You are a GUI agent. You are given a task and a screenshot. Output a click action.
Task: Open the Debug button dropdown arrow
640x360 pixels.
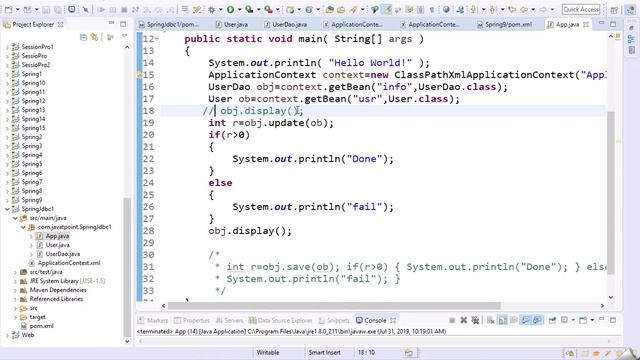point(221,9)
